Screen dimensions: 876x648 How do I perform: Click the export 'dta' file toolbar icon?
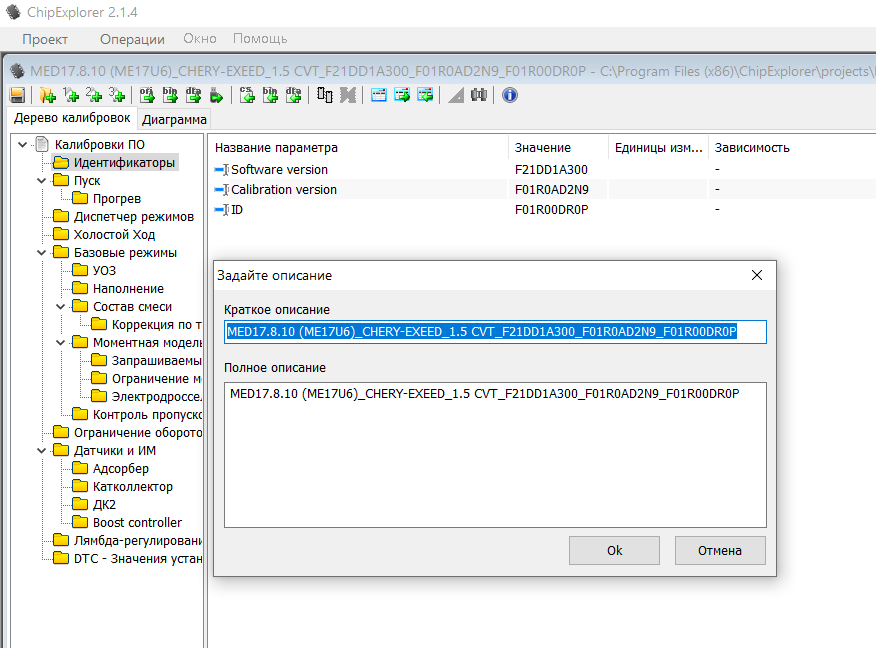(194, 95)
